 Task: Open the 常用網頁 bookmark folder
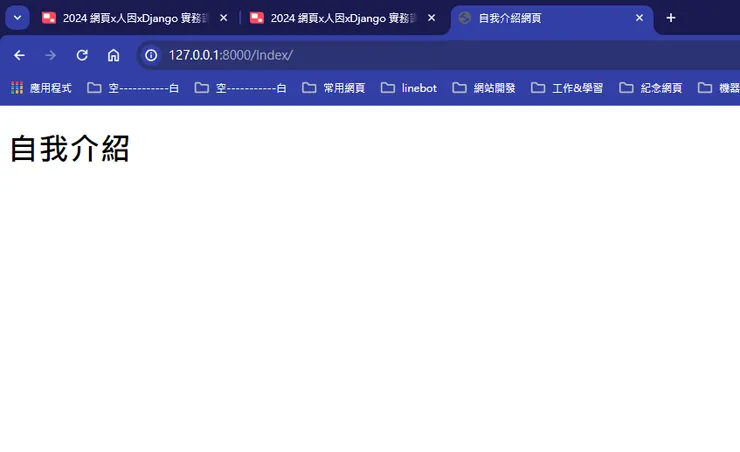334,88
